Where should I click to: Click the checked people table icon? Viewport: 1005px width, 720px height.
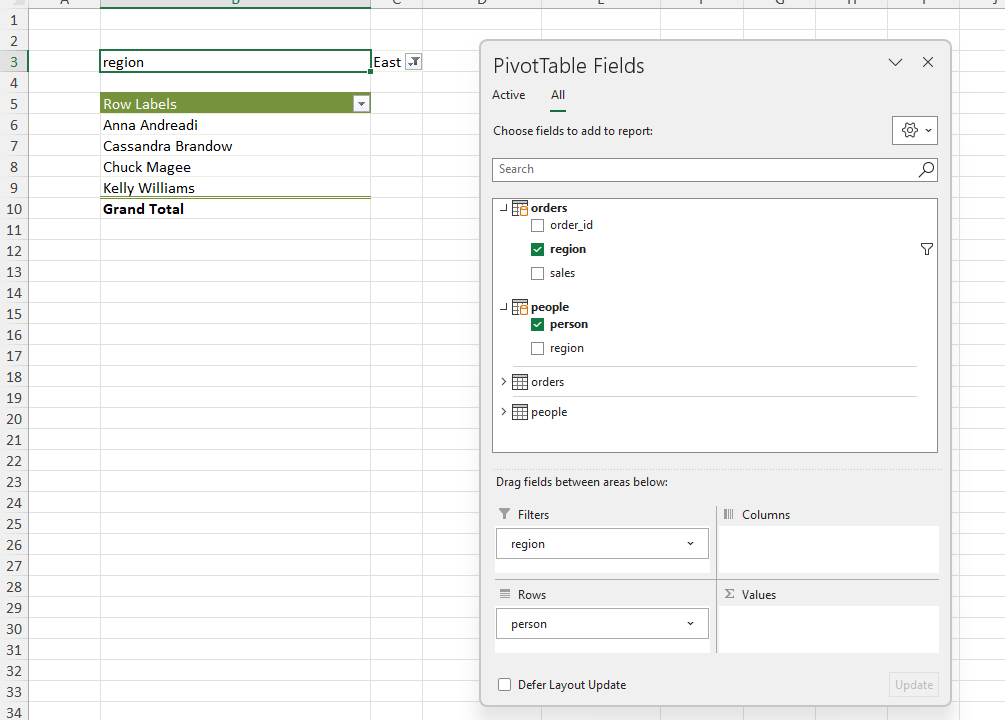coord(520,307)
